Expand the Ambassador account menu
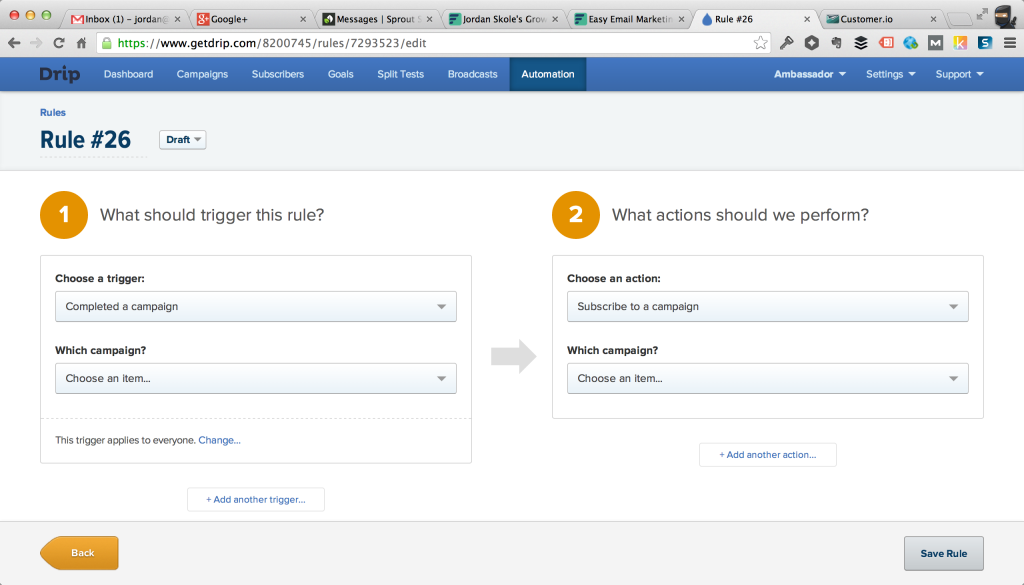 pos(809,74)
